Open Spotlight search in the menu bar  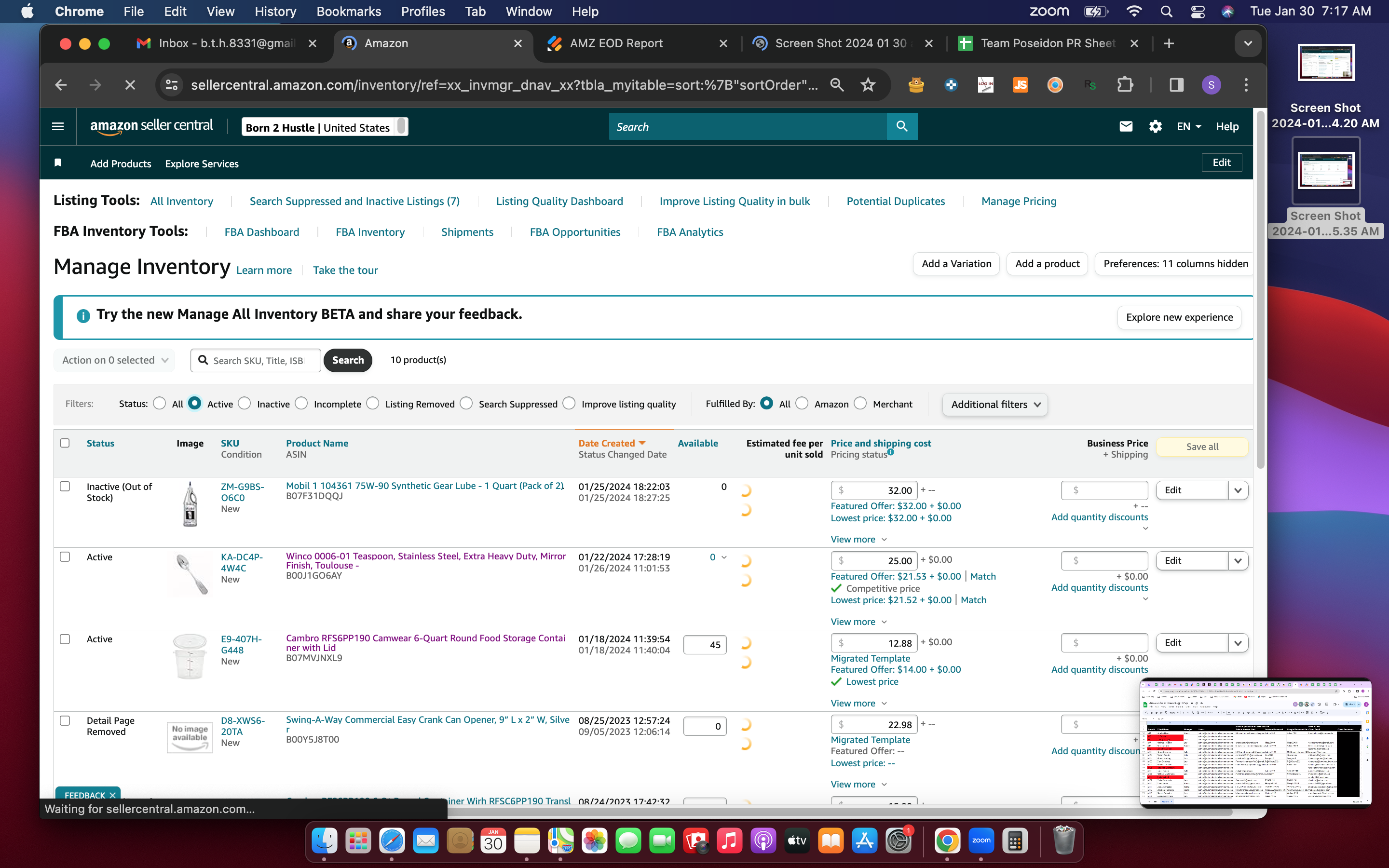pyautogui.click(x=1166, y=12)
